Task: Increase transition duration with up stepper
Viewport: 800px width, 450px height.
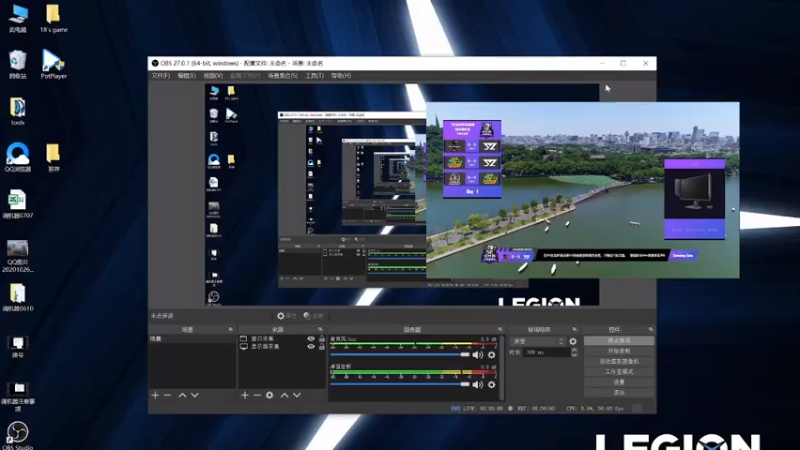Action: [574, 350]
